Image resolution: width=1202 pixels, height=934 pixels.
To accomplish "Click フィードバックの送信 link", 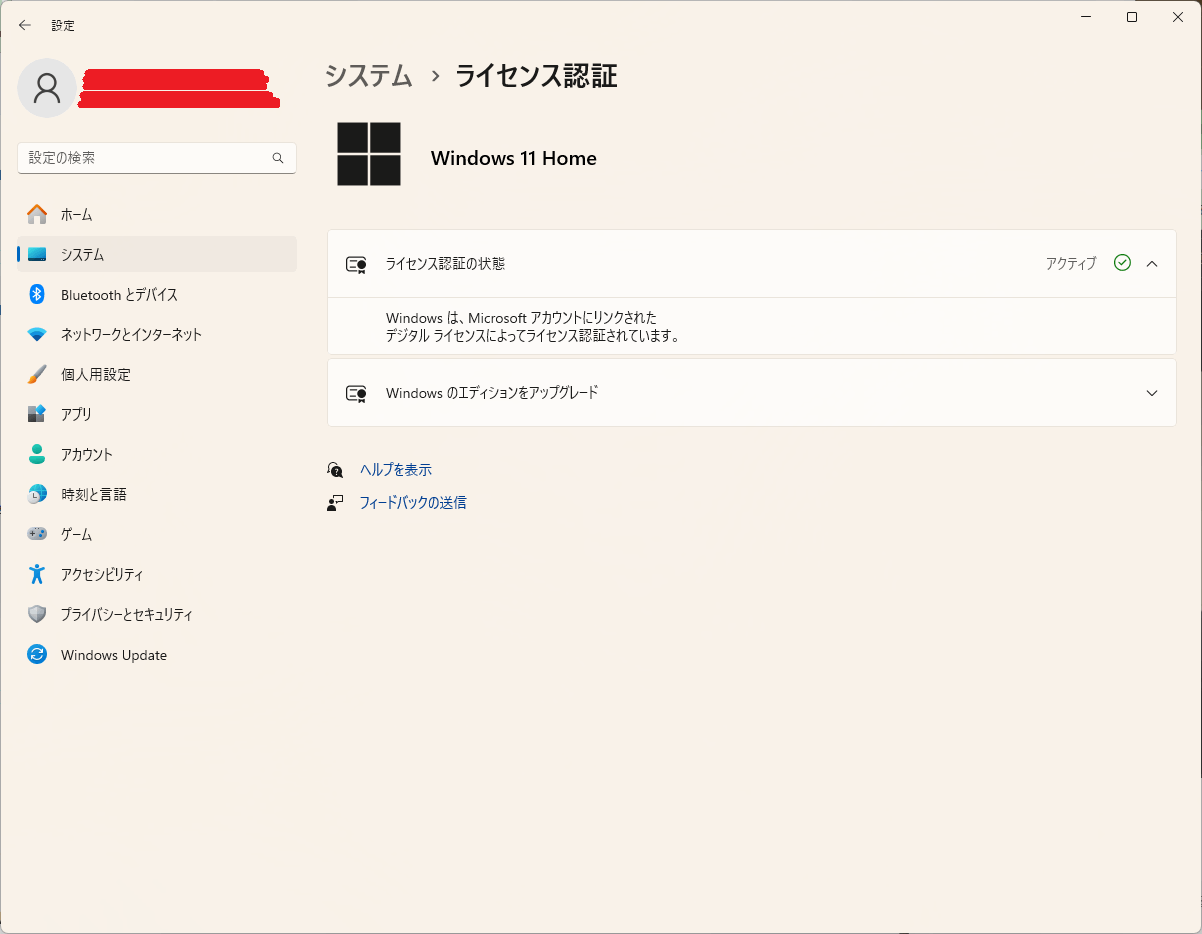I will pyautogui.click(x=413, y=503).
